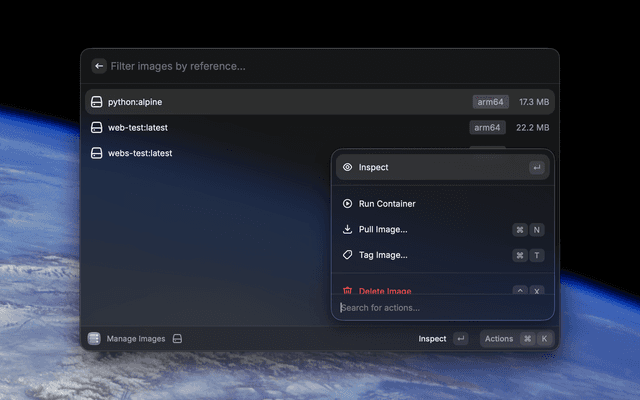Click the Delete Image trash icon

coord(347,290)
